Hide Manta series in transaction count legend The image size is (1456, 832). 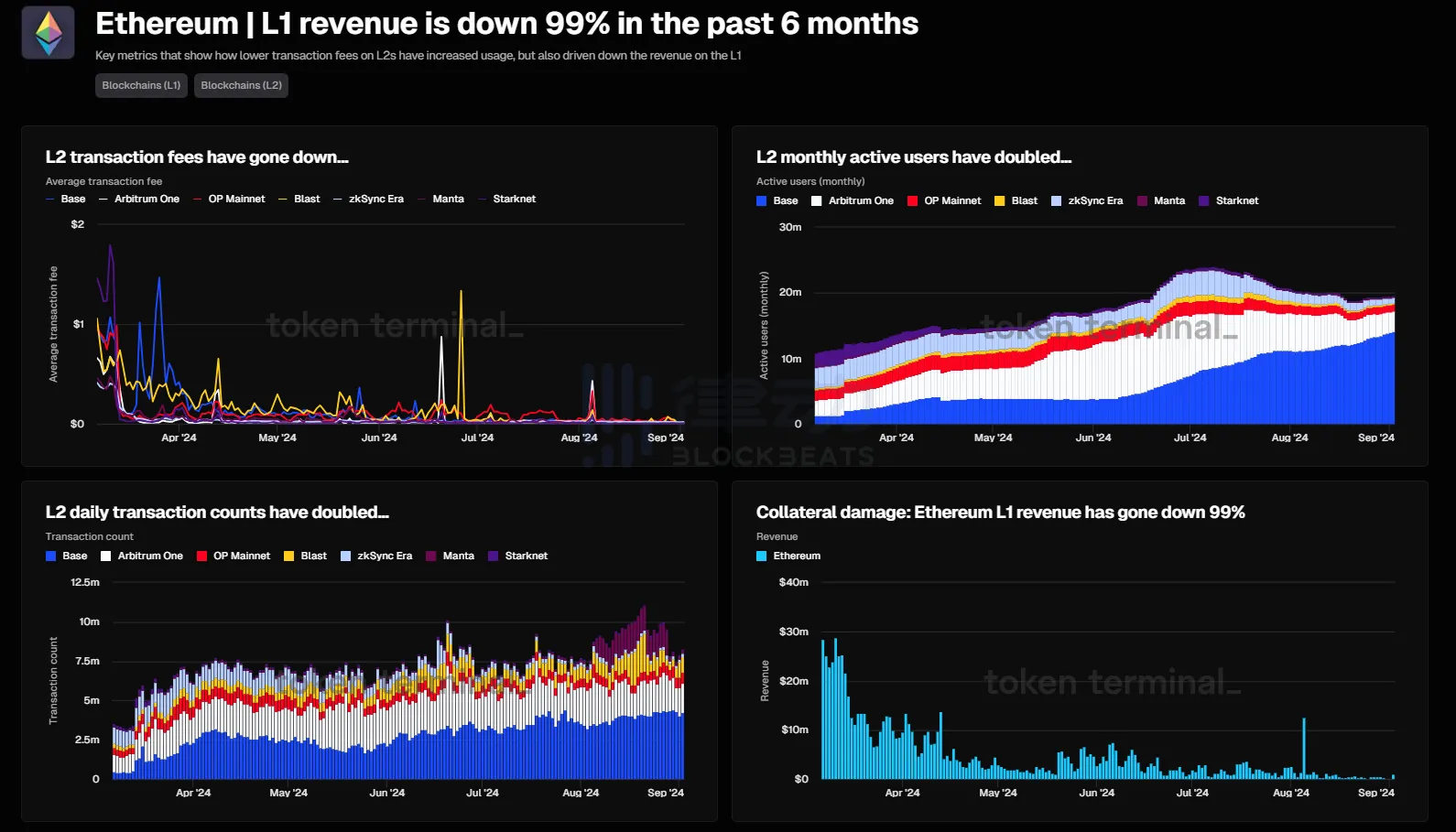click(x=451, y=556)
